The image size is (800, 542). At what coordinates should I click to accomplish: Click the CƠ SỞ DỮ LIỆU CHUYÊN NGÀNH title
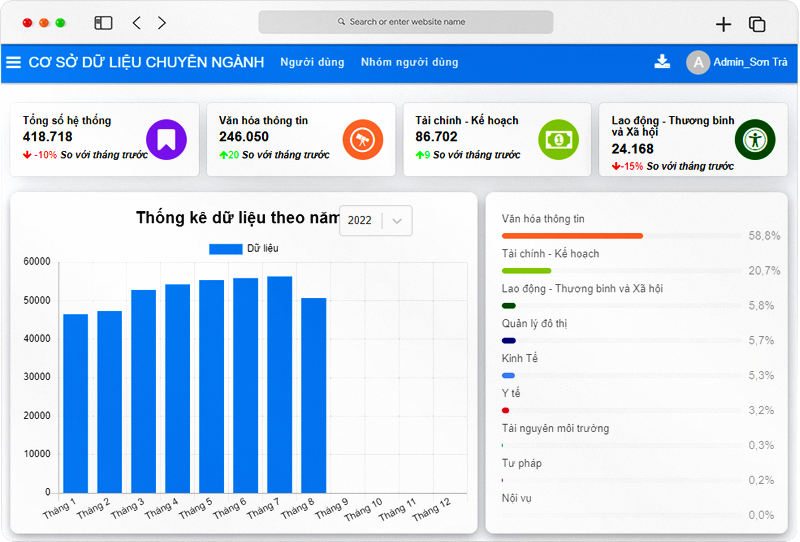point(146,62)
